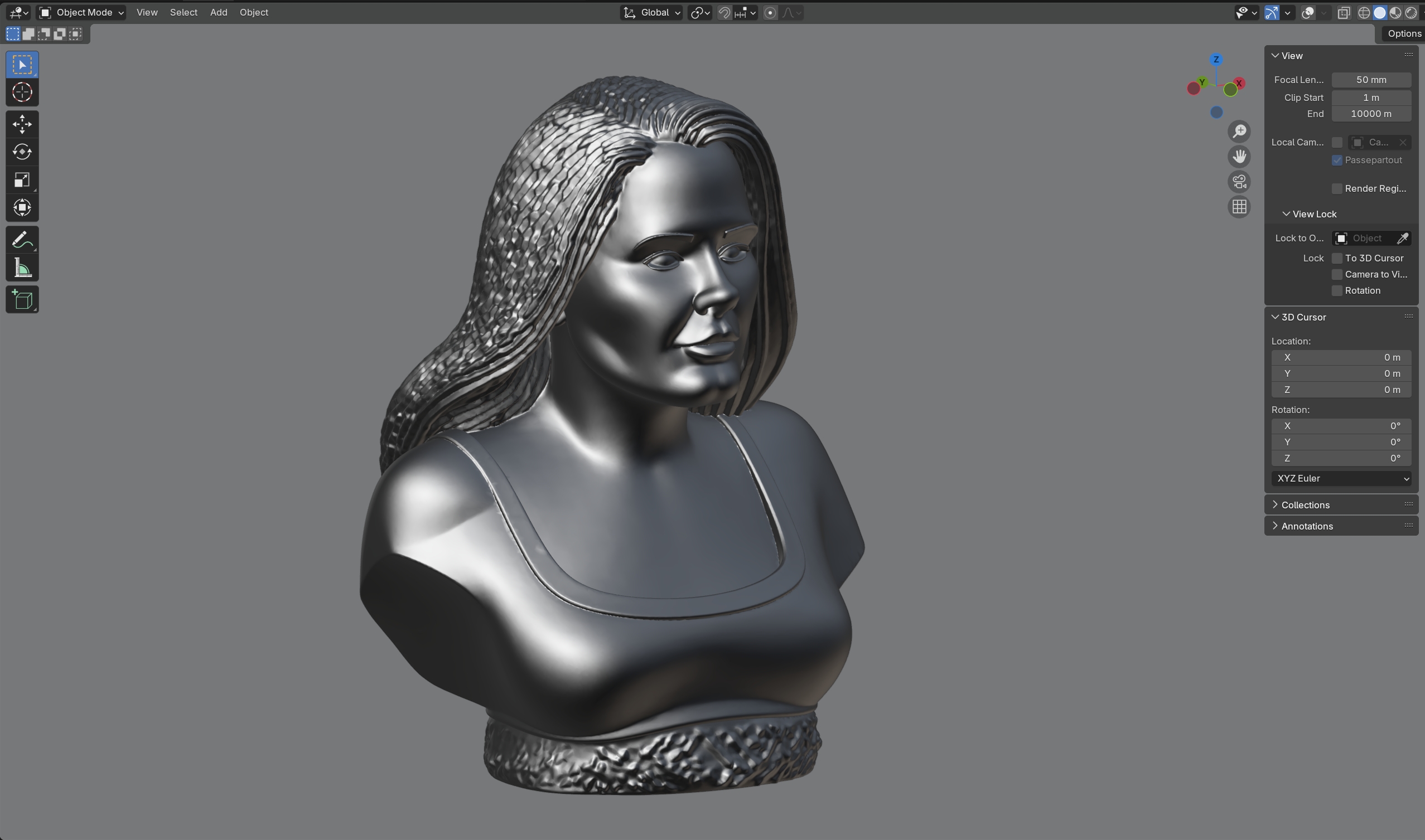Click the Focal Length 50 mm field

tap(1371, 80)
